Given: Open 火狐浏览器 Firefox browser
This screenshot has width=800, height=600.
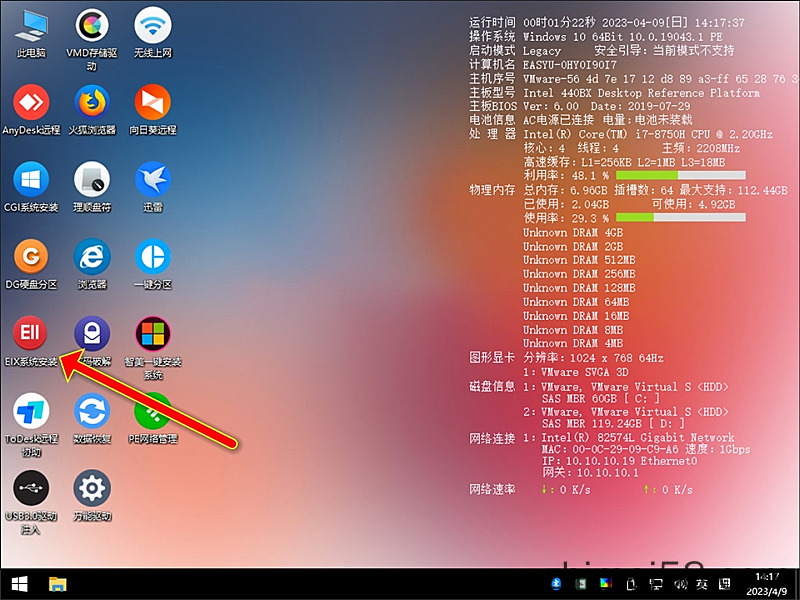Looking at the screenshot, I should [x=92, y=110].
